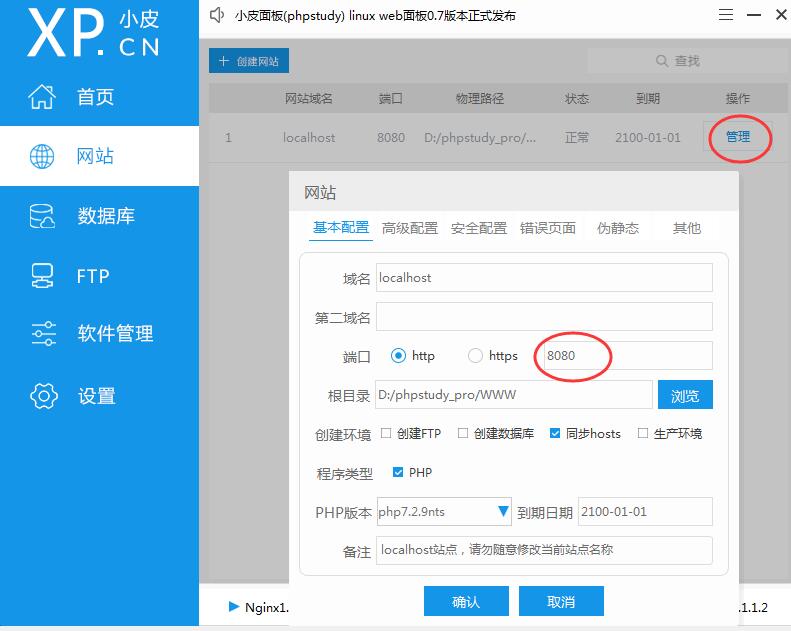Click the FTP server icon

click(42, 276)
